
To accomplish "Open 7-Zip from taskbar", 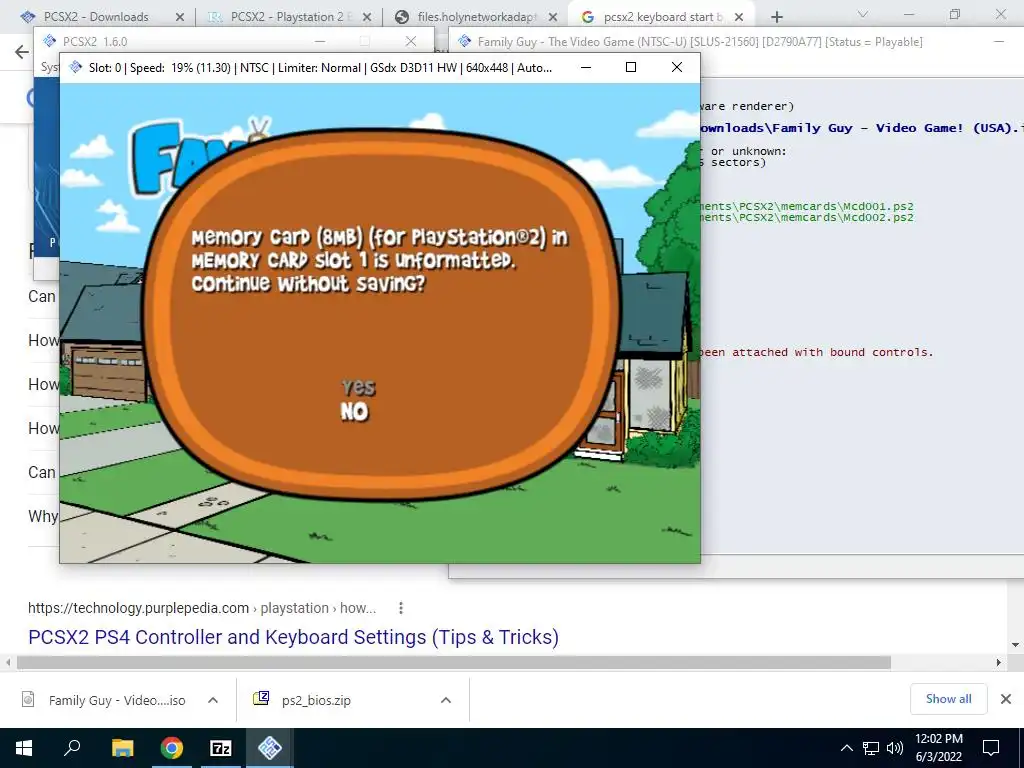I will 221,748.
